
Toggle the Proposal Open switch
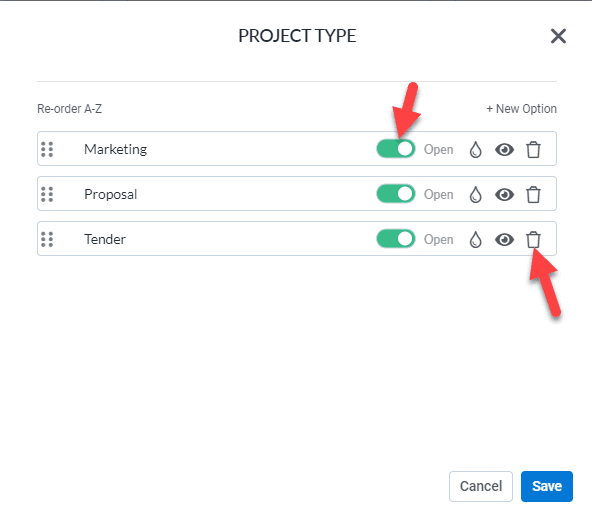396,194
